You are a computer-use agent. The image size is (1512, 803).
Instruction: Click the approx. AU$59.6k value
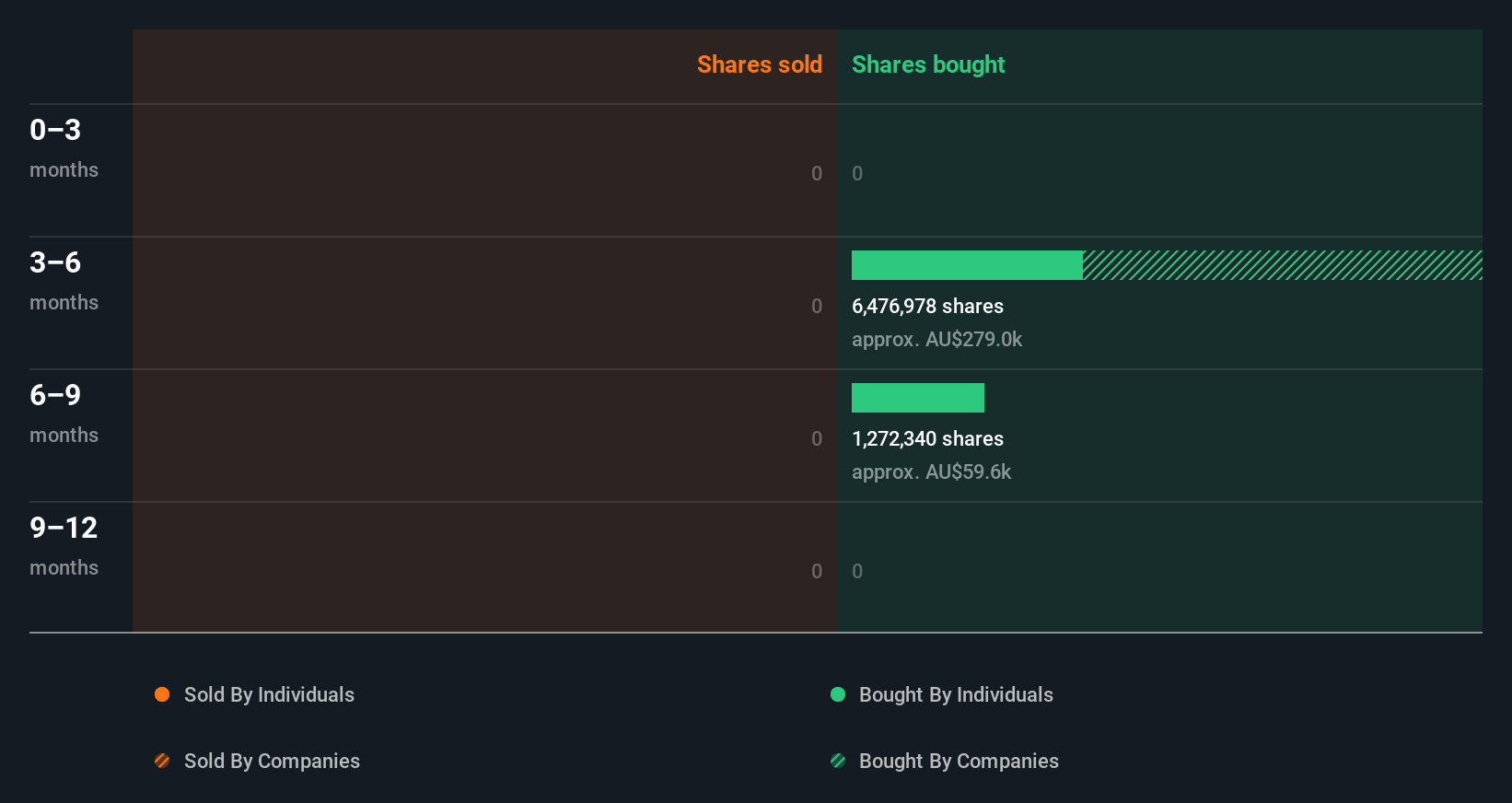pyautogui.click(x=931, y=471)
